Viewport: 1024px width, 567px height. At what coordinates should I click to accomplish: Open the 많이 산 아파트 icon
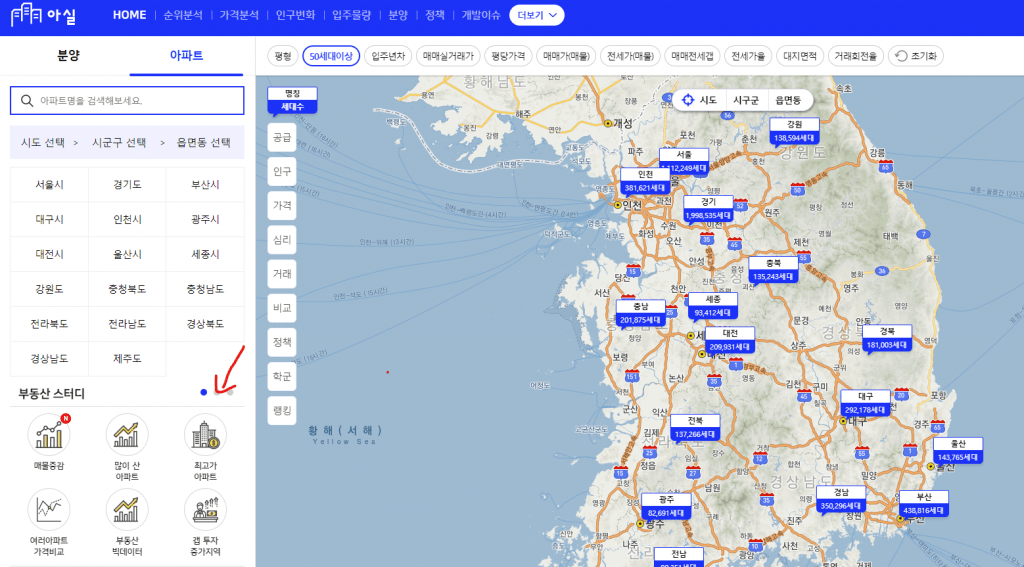126,435
